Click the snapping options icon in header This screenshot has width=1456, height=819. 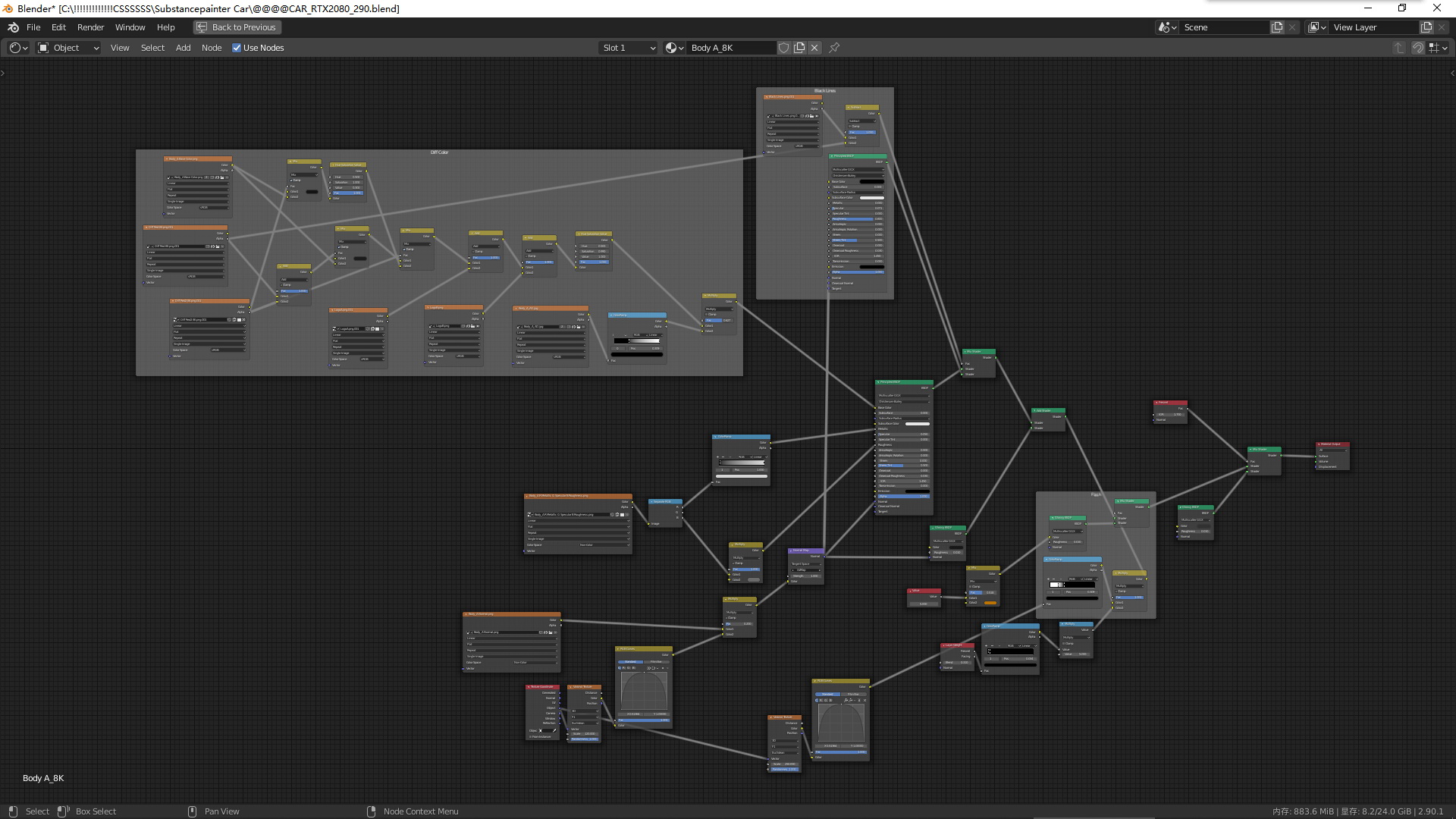tap(1437, 48)
